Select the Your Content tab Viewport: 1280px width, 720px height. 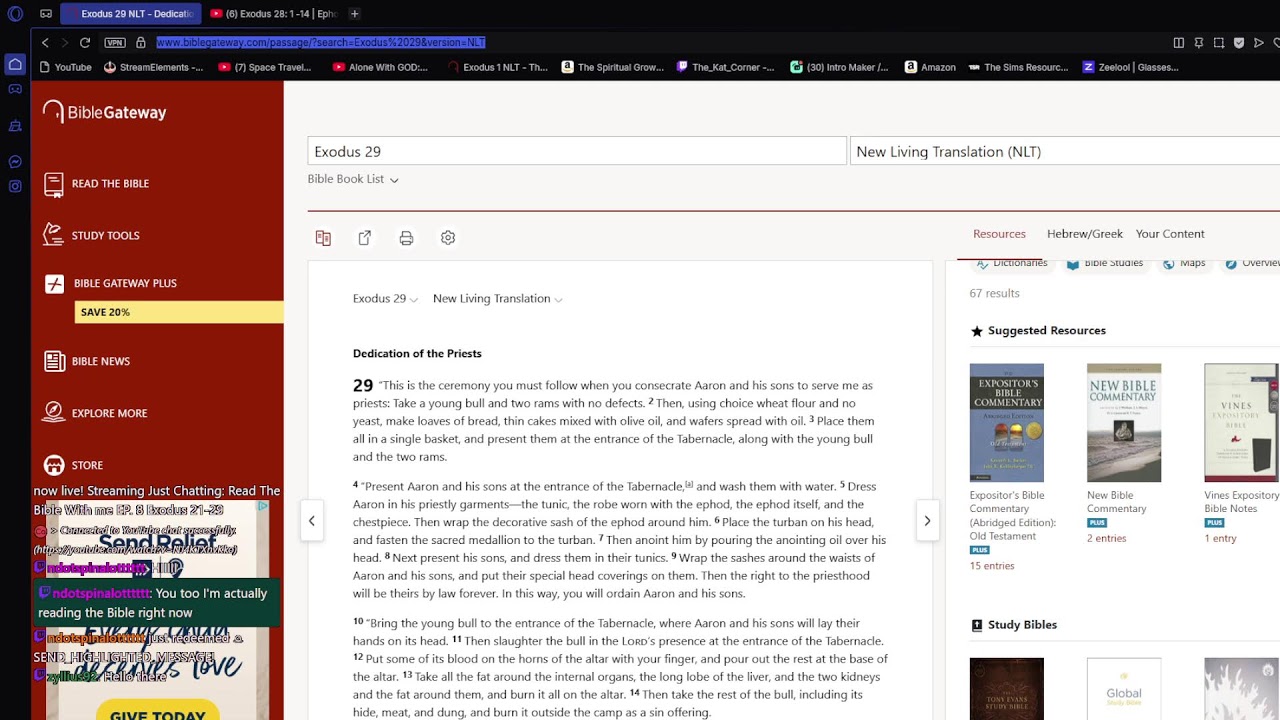1170,234
